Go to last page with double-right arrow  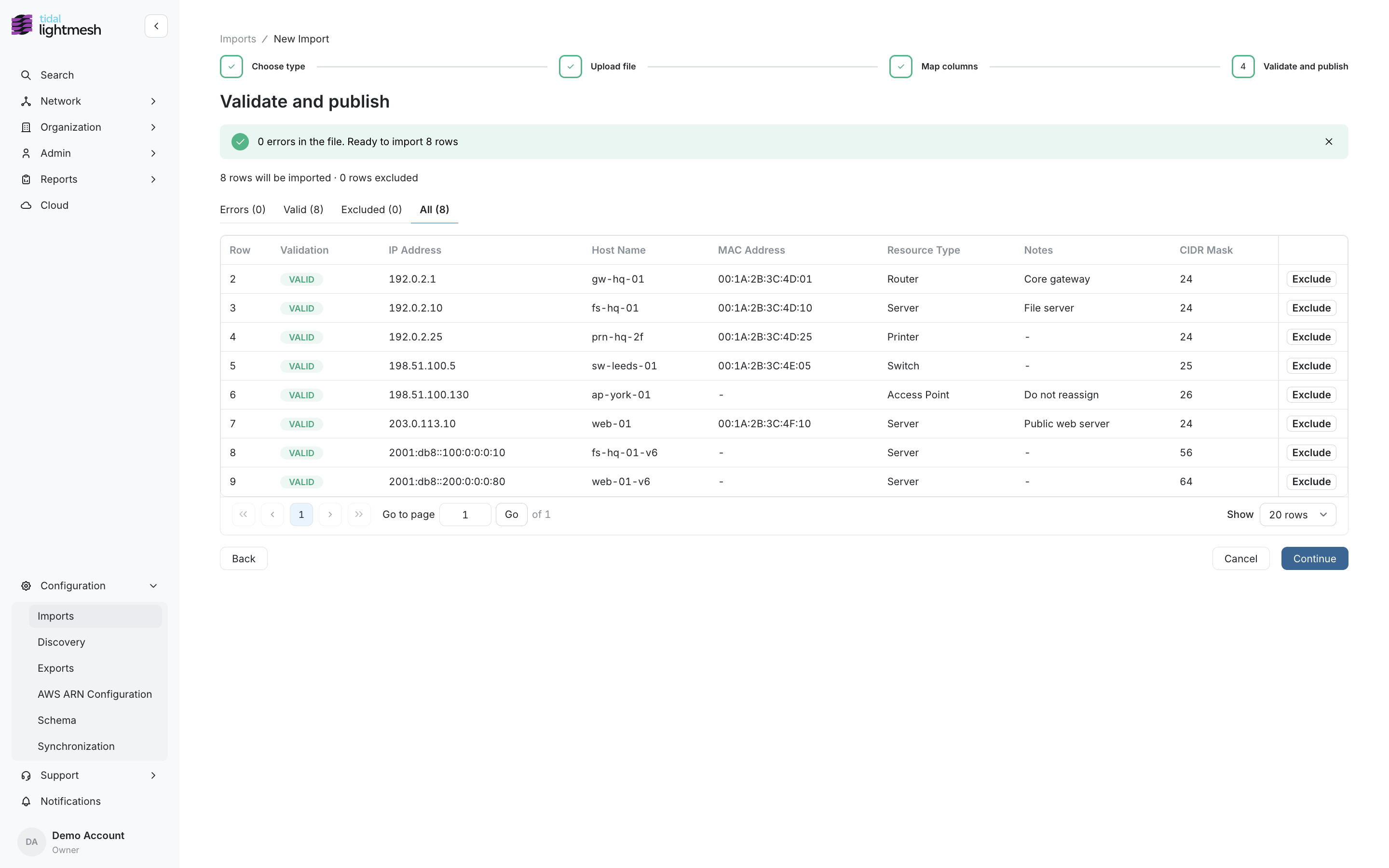click(359, 515)
